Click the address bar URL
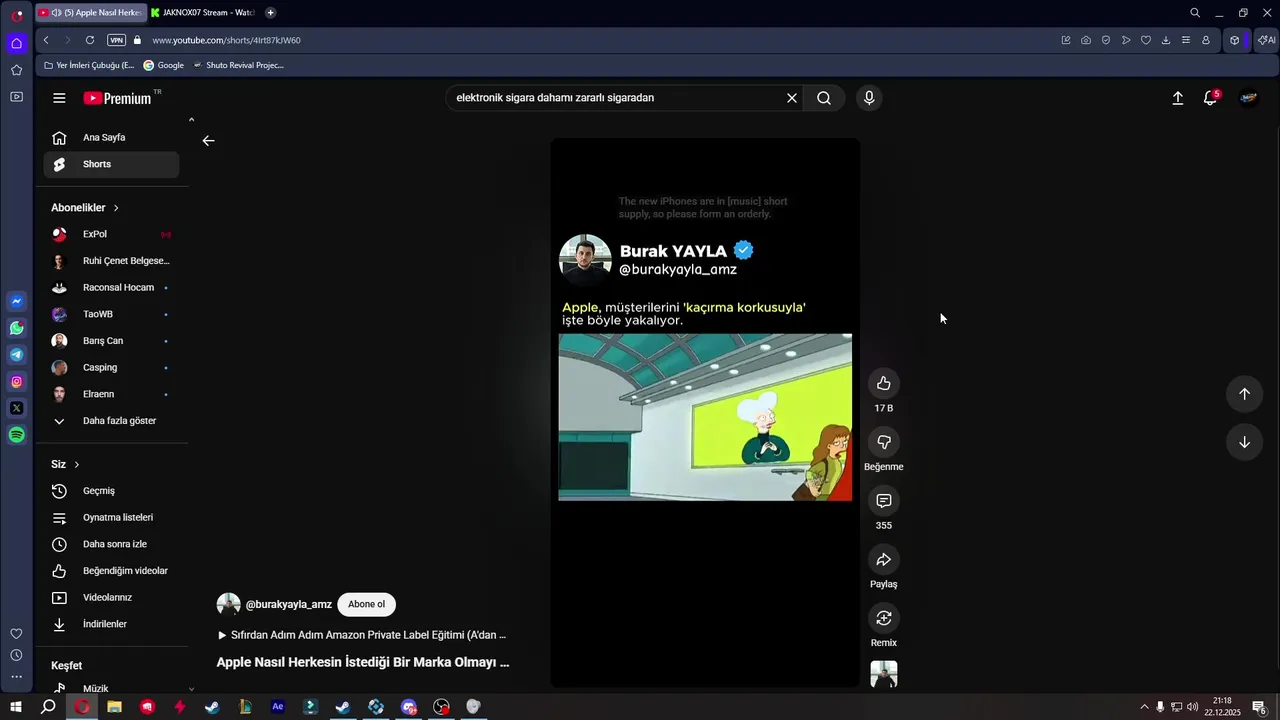The image size is (1280, 720). pos(226,40)
